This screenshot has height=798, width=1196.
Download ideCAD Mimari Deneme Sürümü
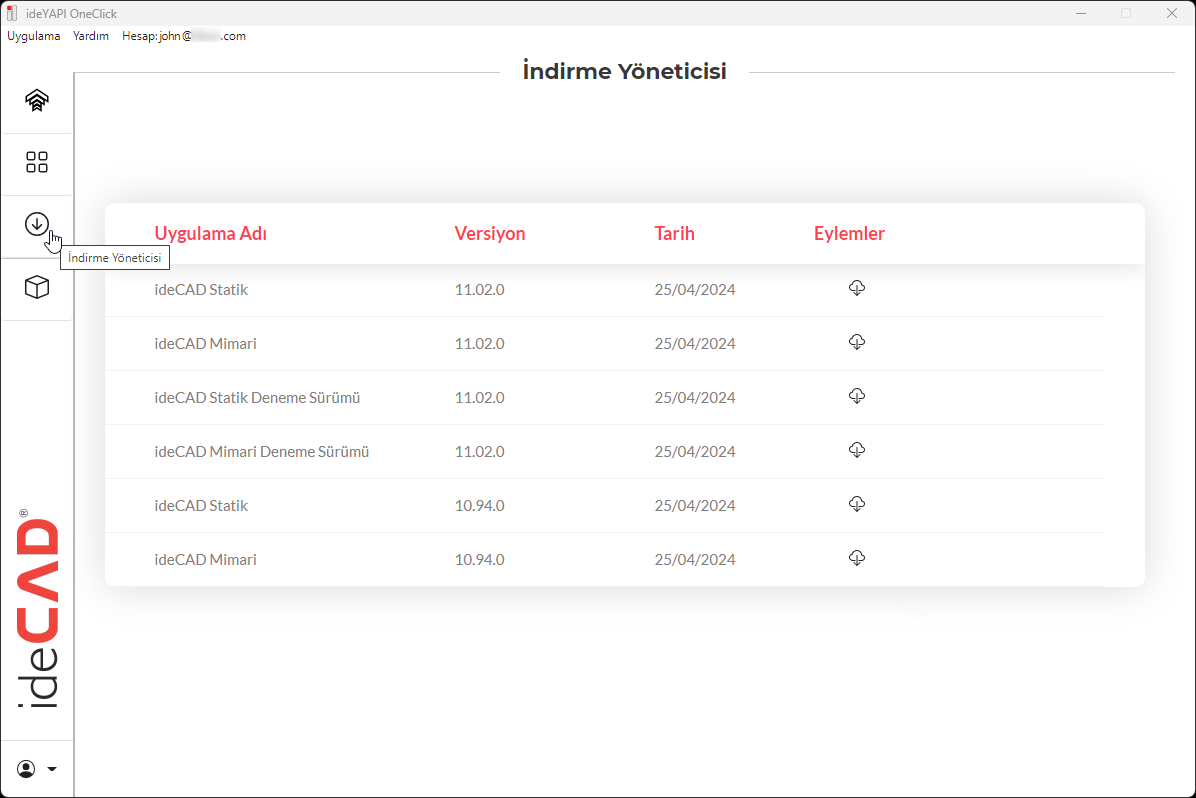[856, 451]
